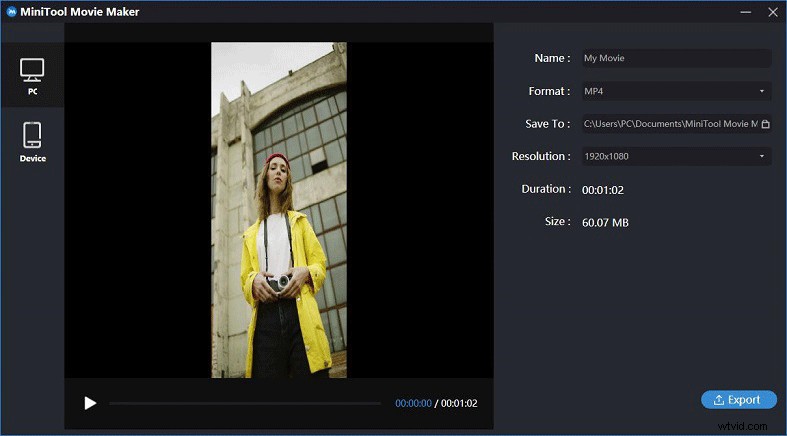This screenshot has width=787, height=436.
Task: Edit the Name field 'My Movie'
Action: tap(676, 58)
